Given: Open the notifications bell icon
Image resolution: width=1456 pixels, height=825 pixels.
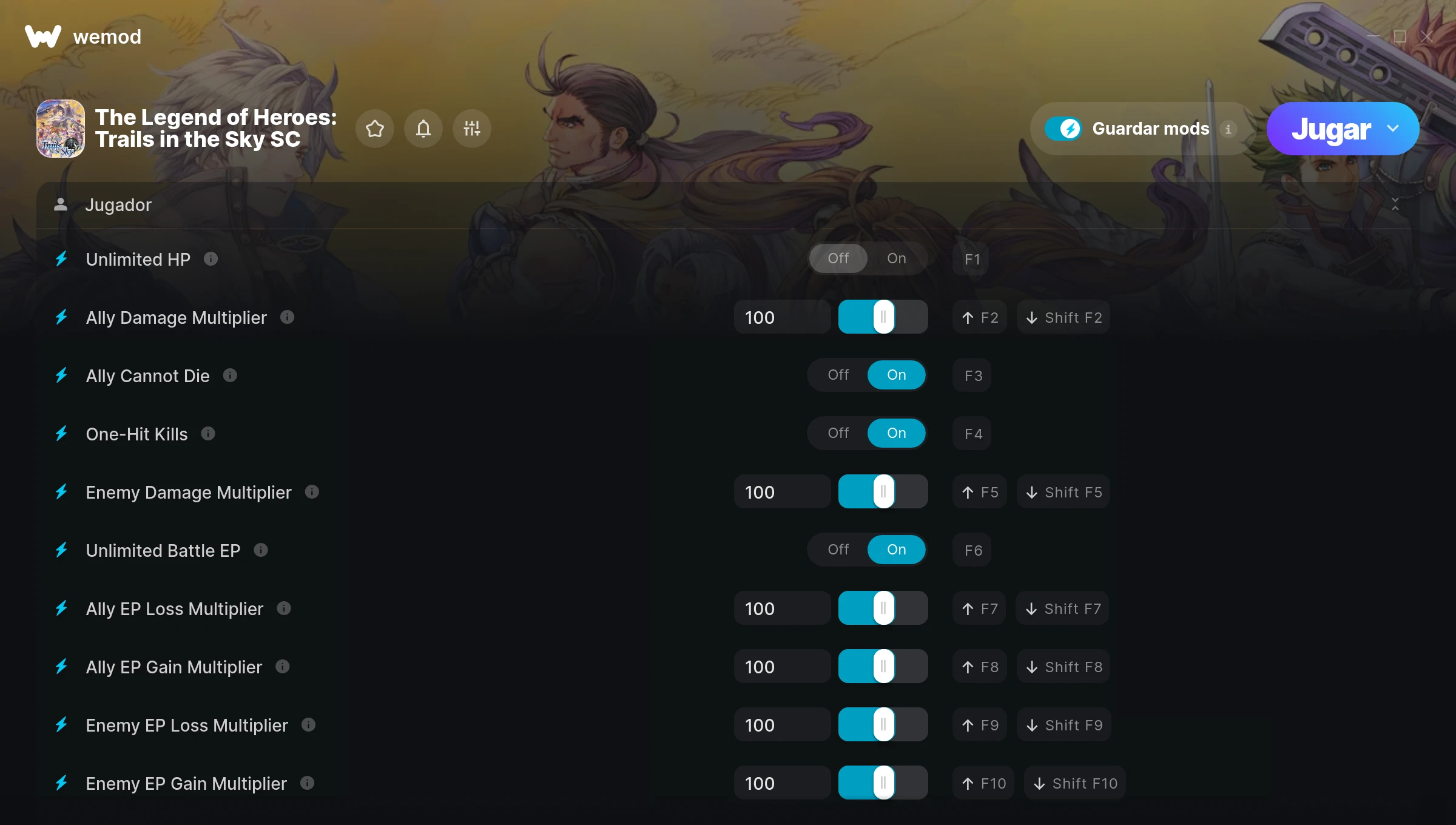Looking at the screenshot, I should click(x=423, y=129).
